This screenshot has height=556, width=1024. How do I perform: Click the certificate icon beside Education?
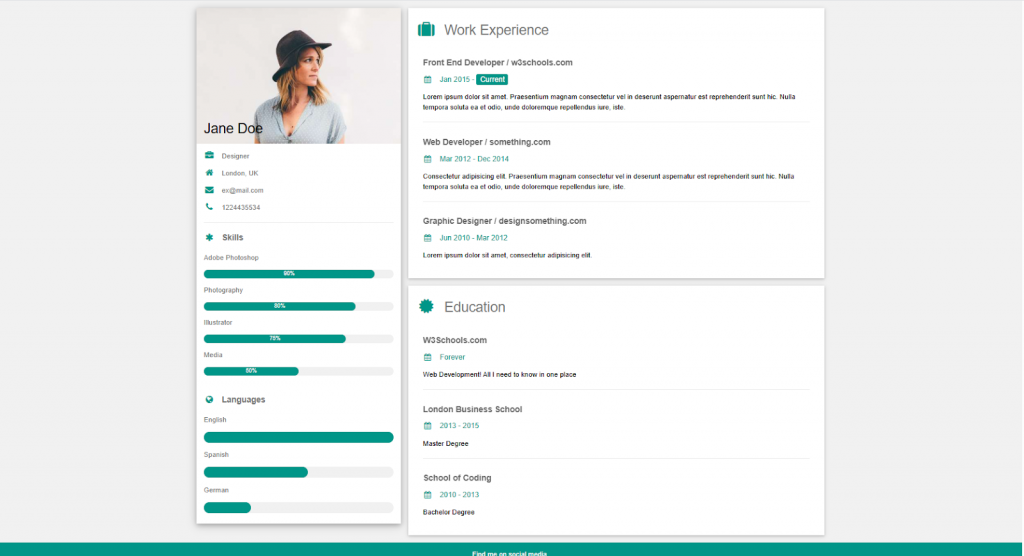point(426,306)
